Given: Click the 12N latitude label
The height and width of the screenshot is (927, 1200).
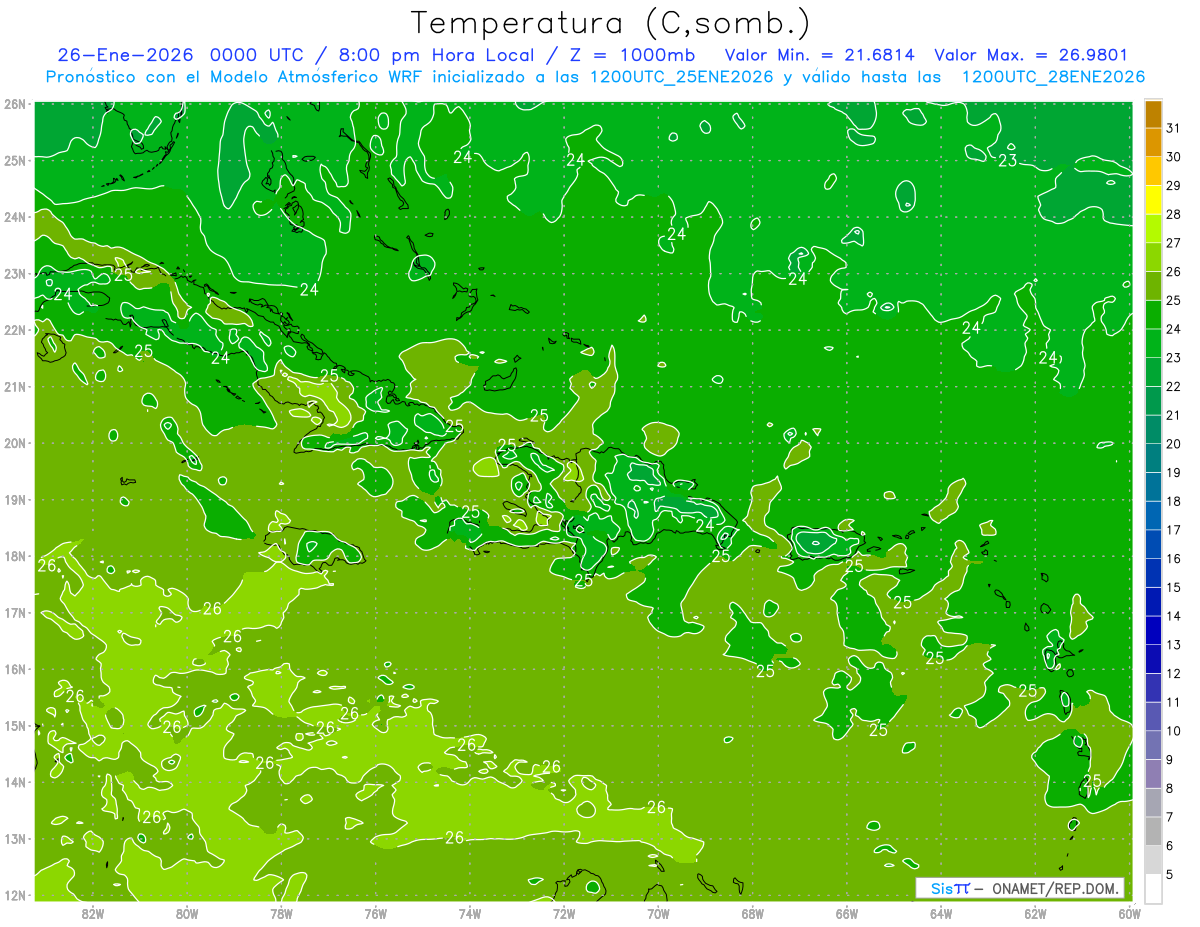Looking at the screenshot, I should [15, 895].
